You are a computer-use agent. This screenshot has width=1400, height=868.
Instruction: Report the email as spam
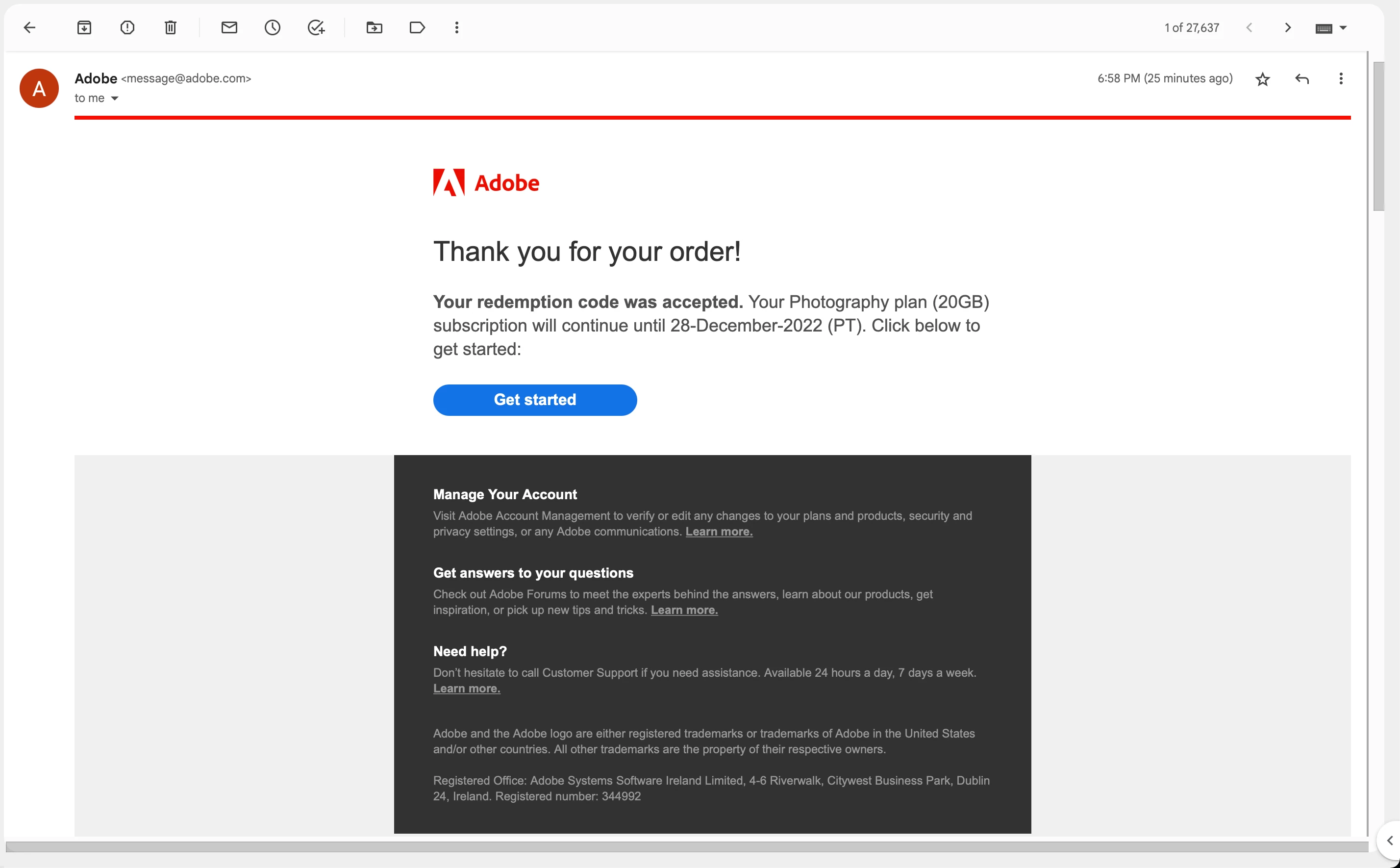click(x=127, y=27)
